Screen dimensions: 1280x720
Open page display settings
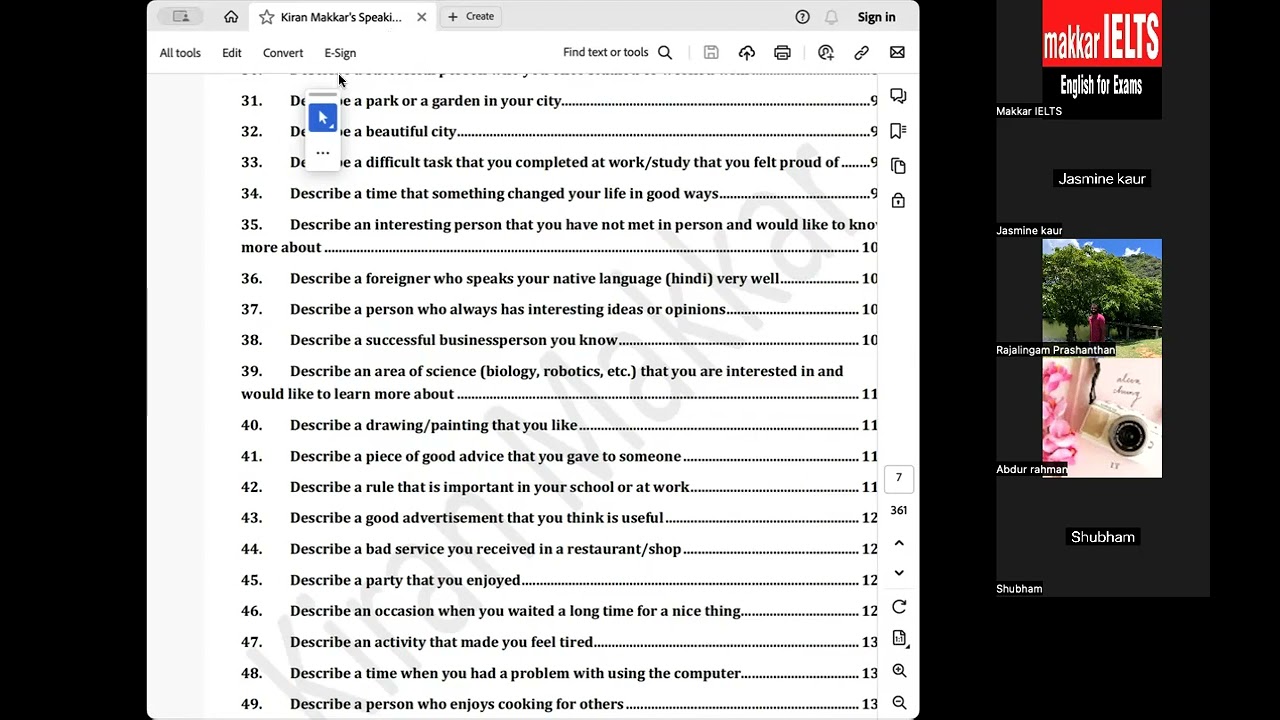click(x=899, y=638)
